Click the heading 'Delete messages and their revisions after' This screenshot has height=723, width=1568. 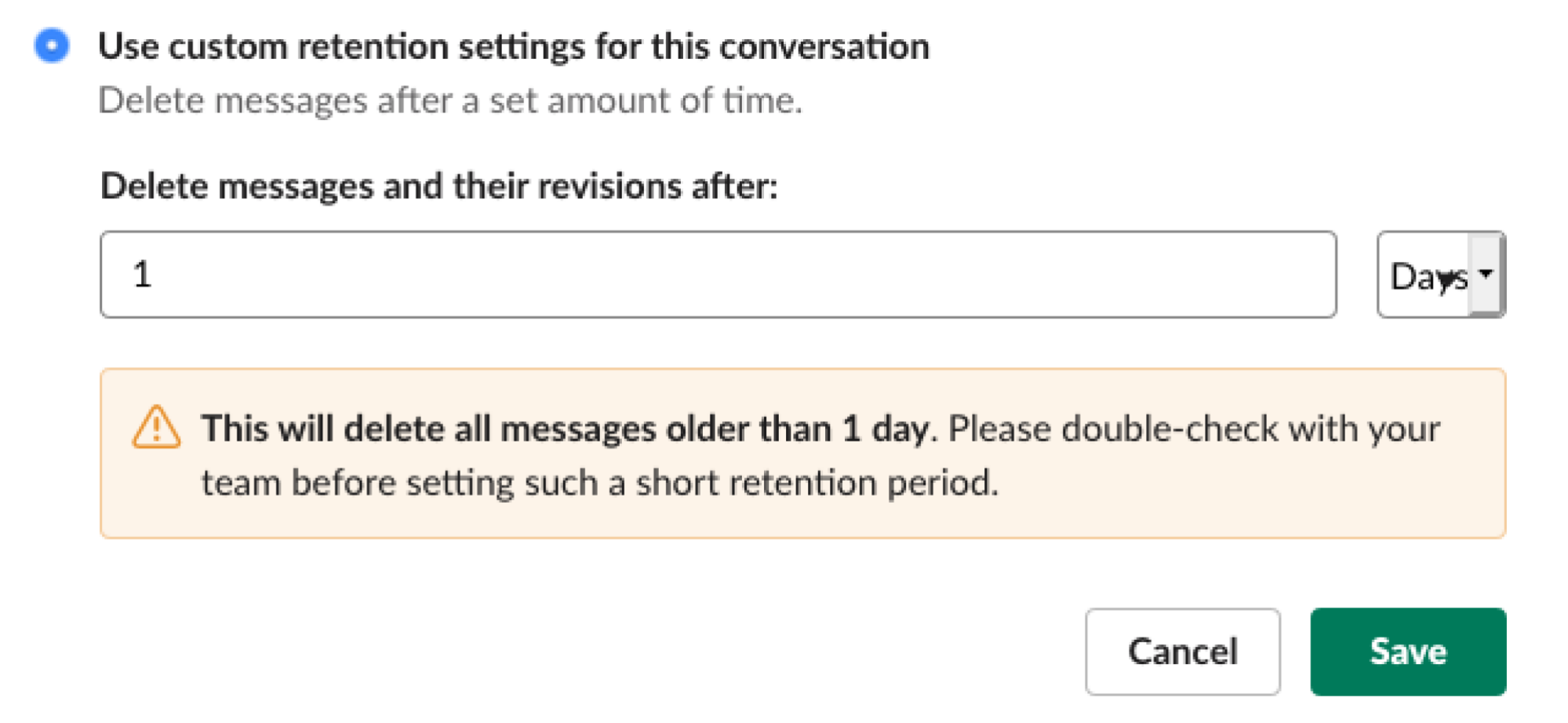pos(439,185)
